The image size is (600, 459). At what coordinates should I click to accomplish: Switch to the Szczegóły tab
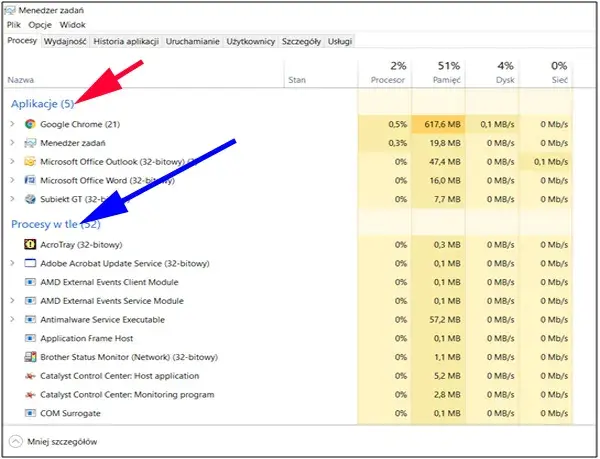(x=301, y=41)
